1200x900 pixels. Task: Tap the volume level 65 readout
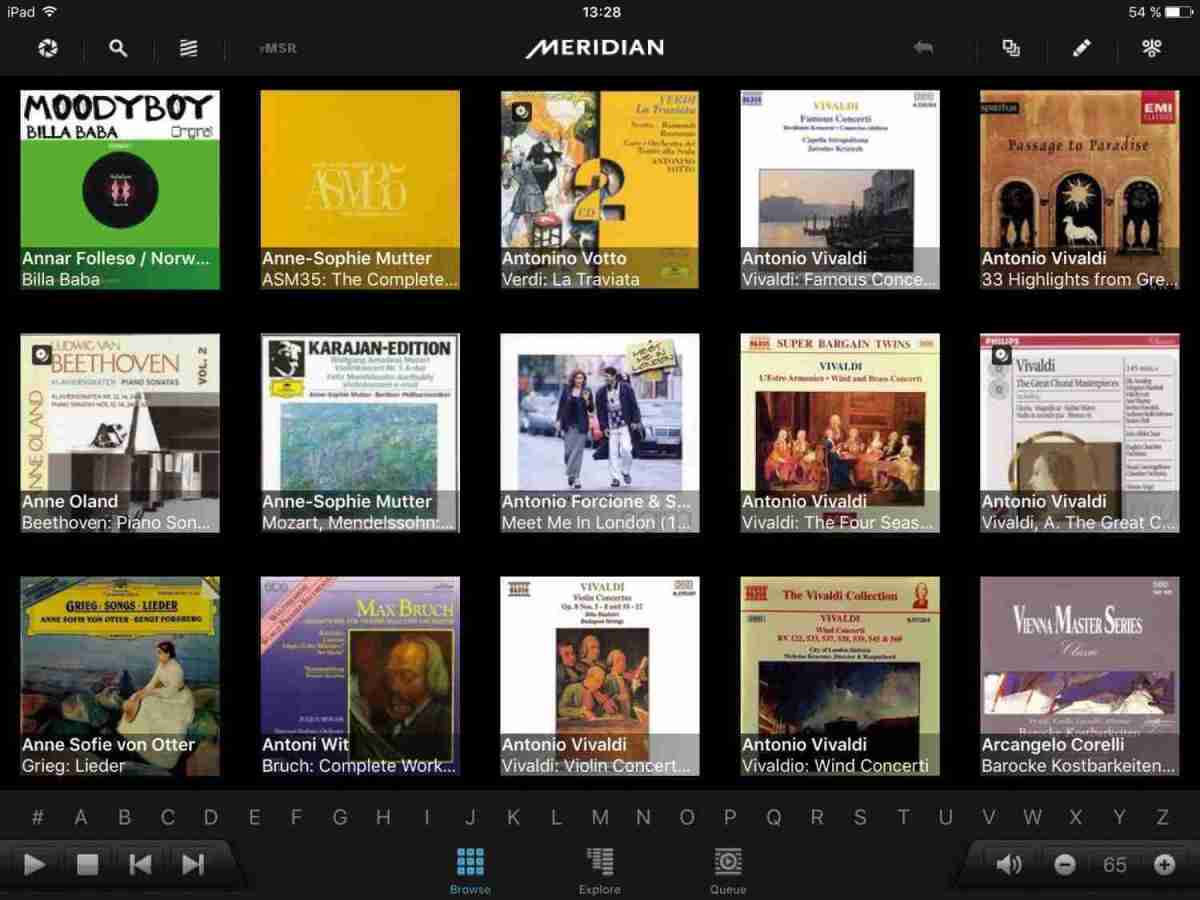[1114, 865]
